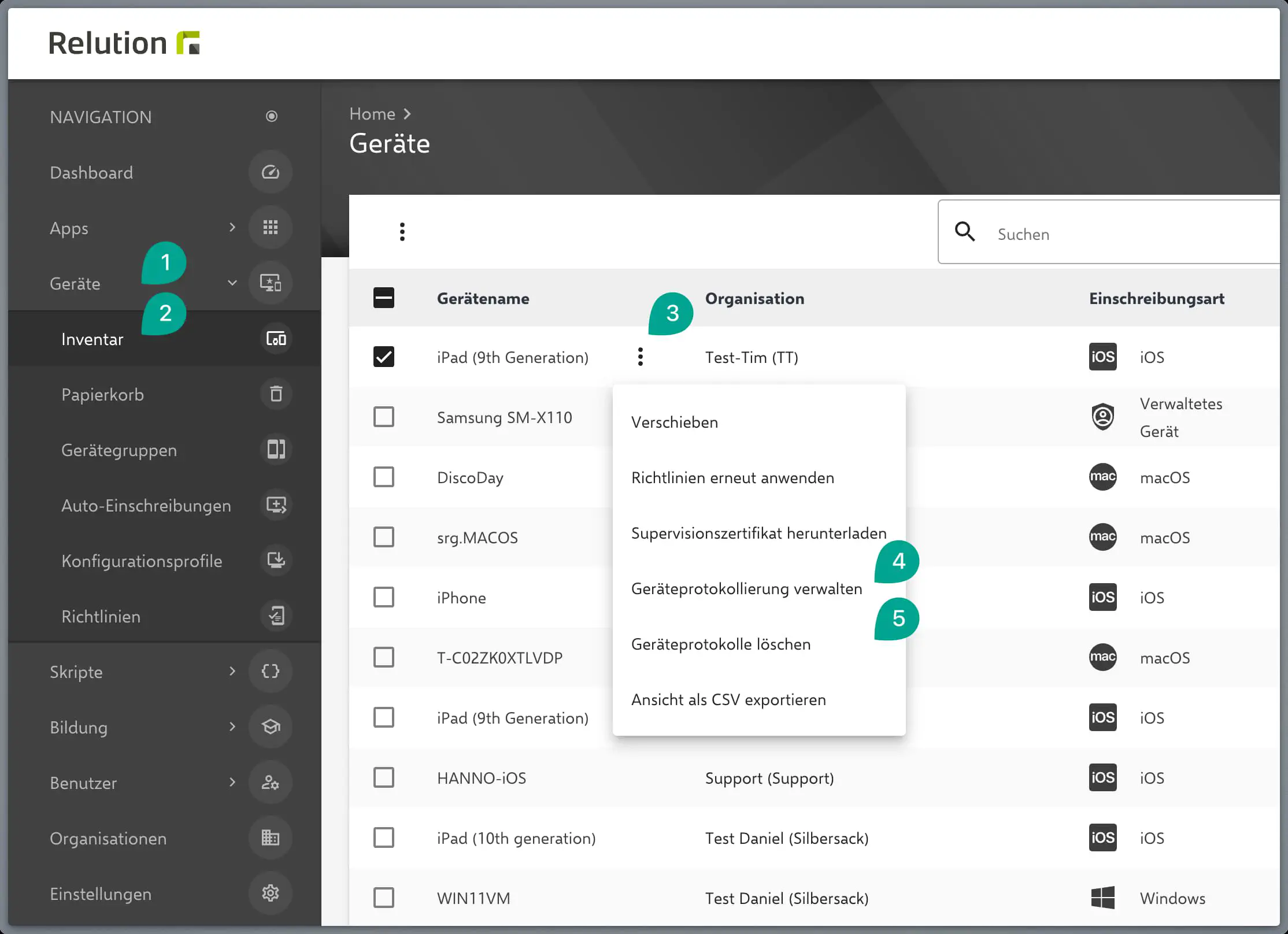Click the Auto-Einschreibungen icon

coord(276,505)
